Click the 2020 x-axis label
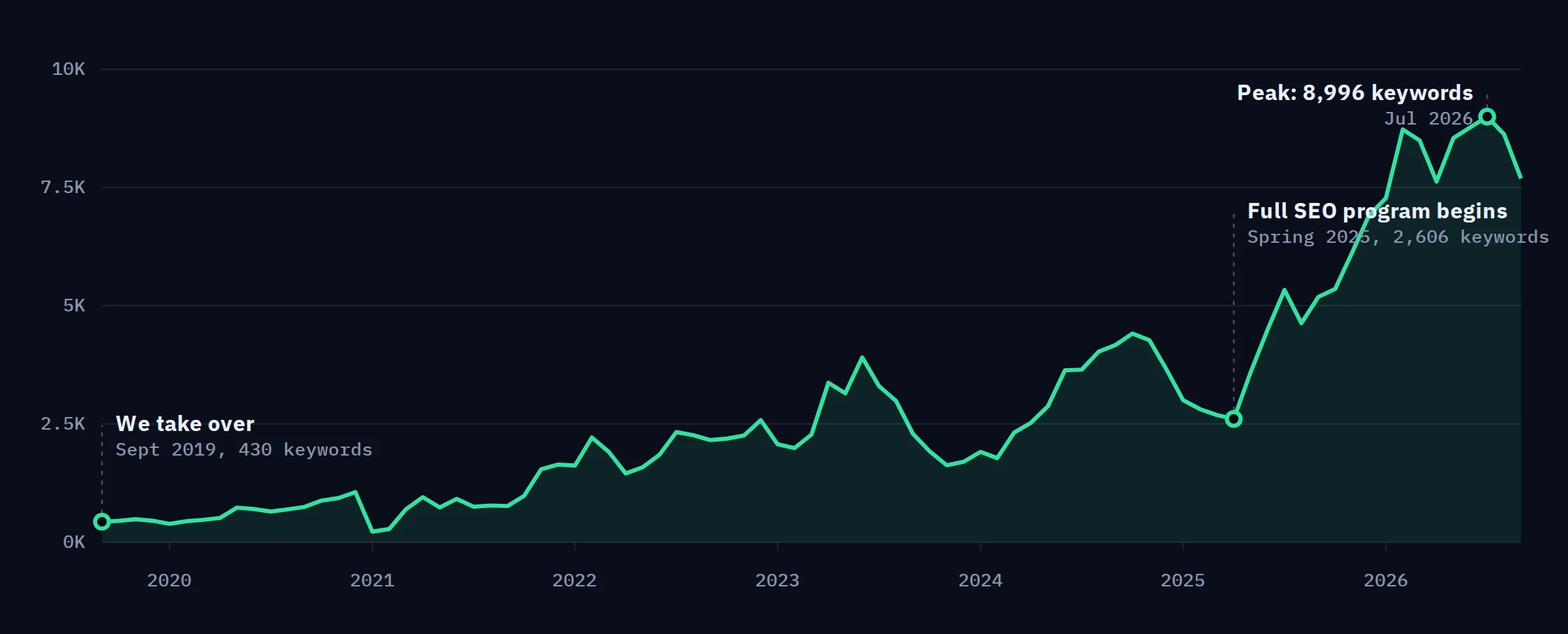The image size is (1568, 634). [169, 581]
